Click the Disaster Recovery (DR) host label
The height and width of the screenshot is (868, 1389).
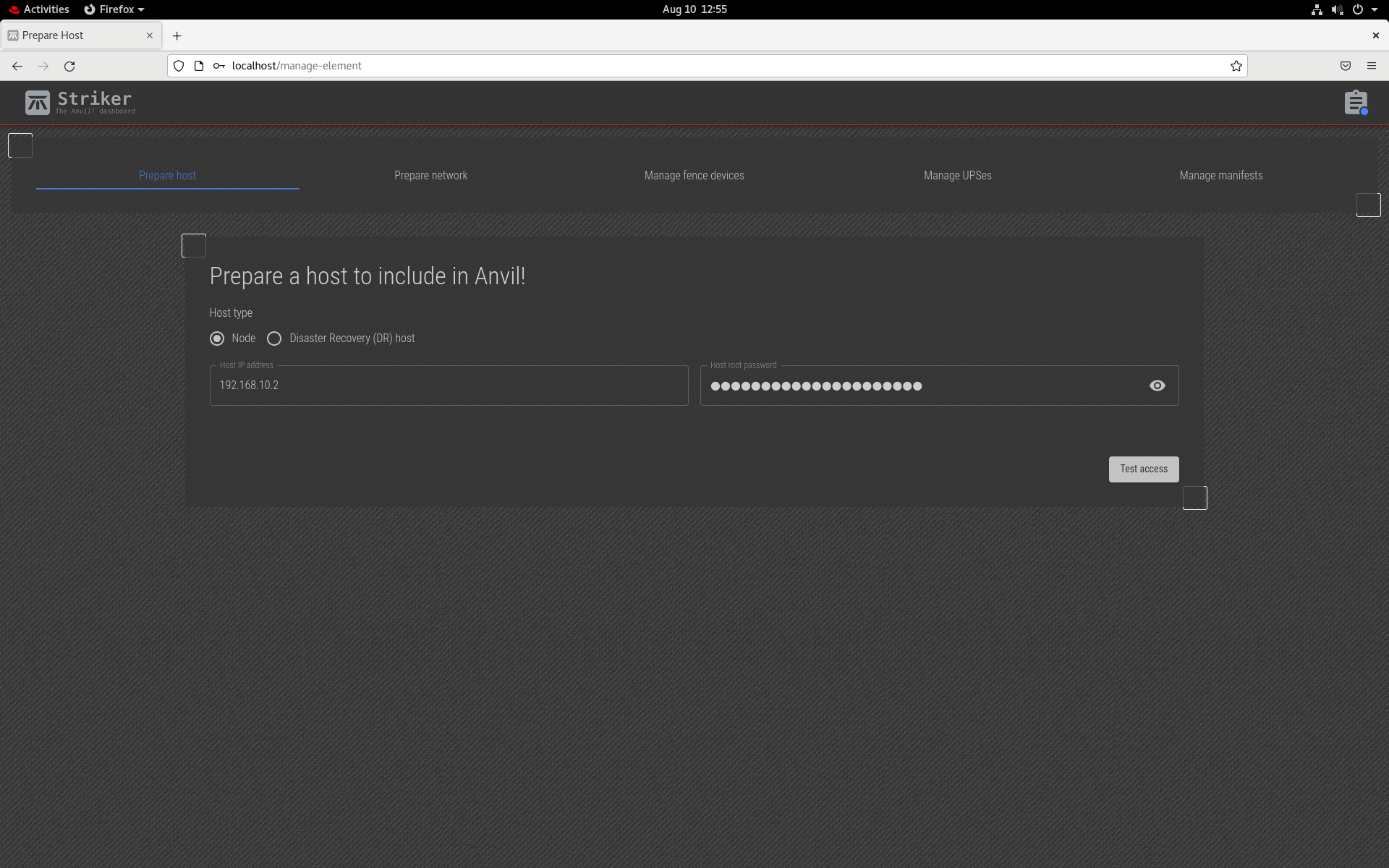(x=352, y=339)
